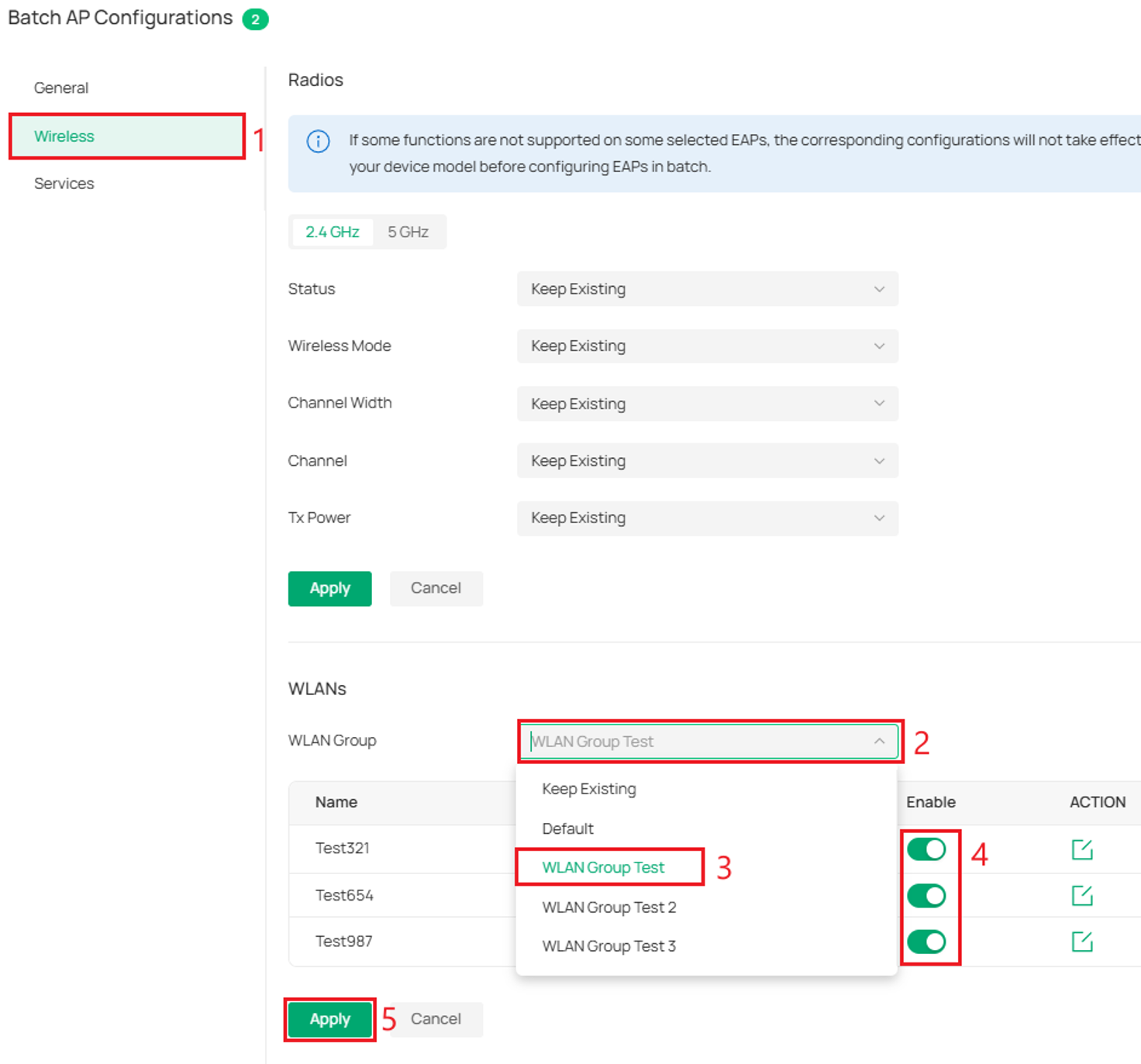Screen dimensions: 1141x1064
Task: Apply the WLANs configuration
Action: point(329,1019)
